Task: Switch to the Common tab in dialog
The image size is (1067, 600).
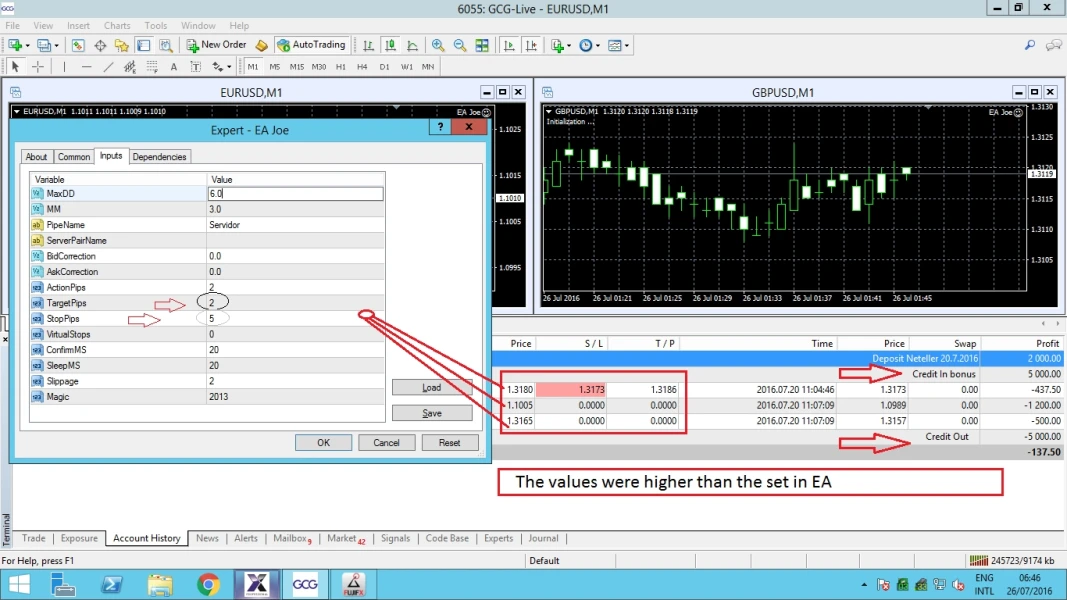Action: tap(73, 157)
